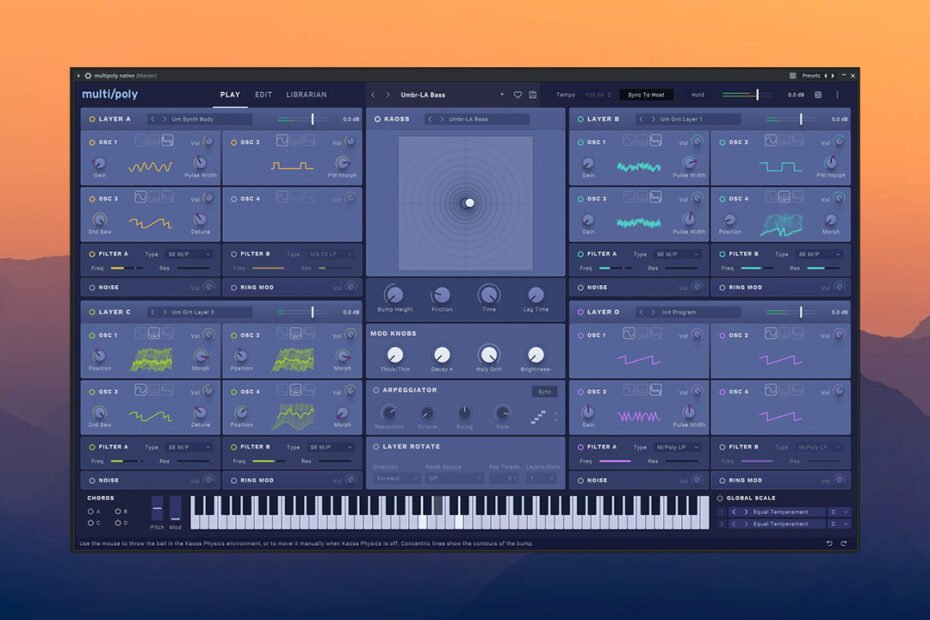
Task: Save the preset using the disk icon
Action: pos(533,95)
